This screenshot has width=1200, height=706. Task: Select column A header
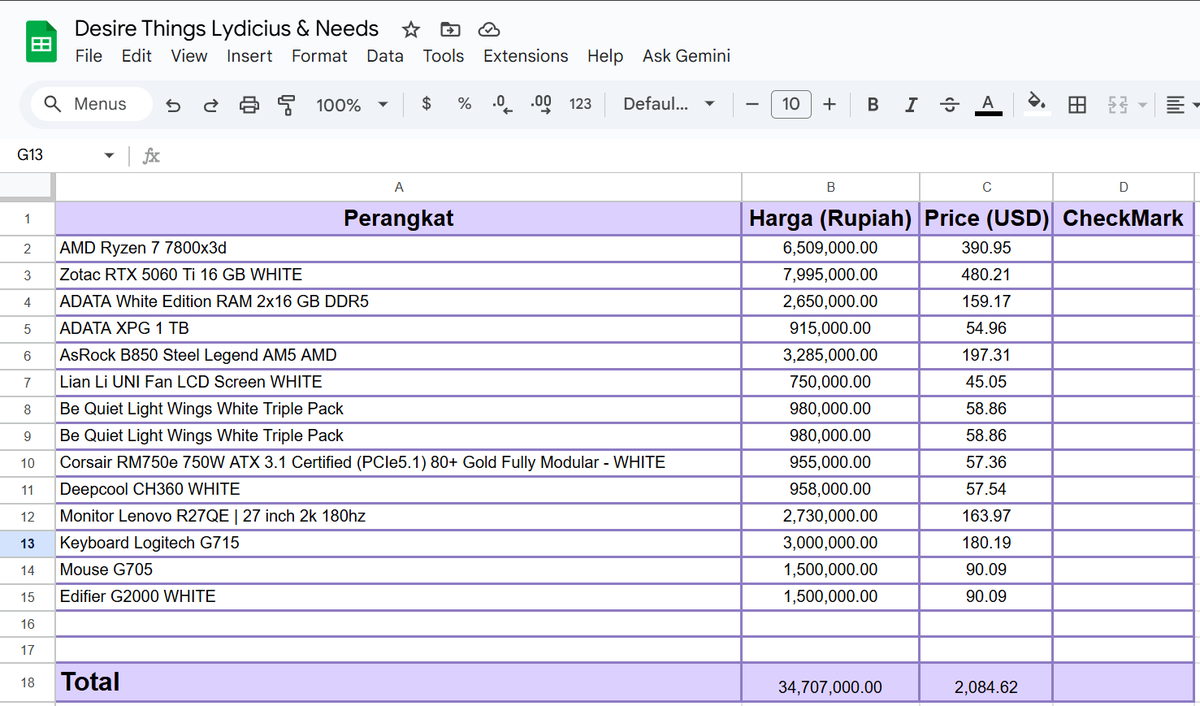tap(399, 187)
